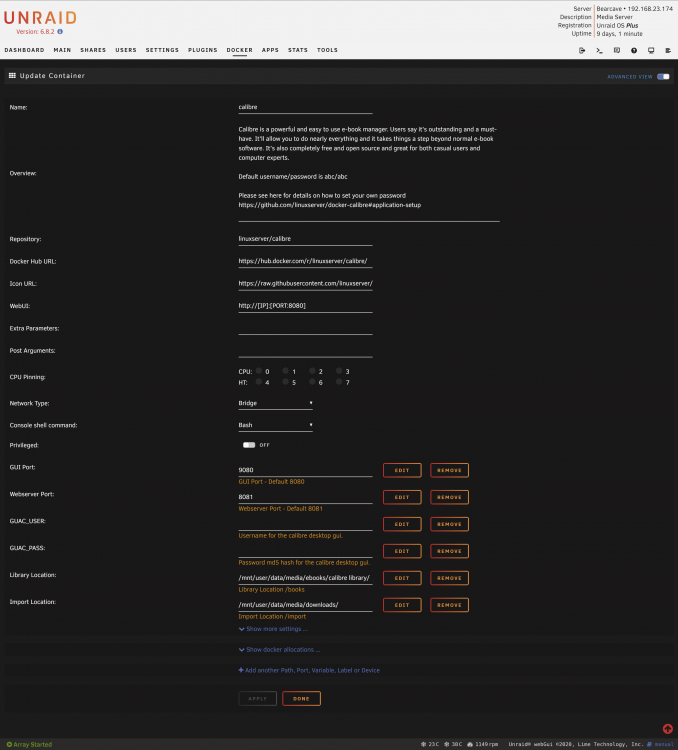Click the Done button
Viewport: 678px width, 750px height.
click(301, 698)
